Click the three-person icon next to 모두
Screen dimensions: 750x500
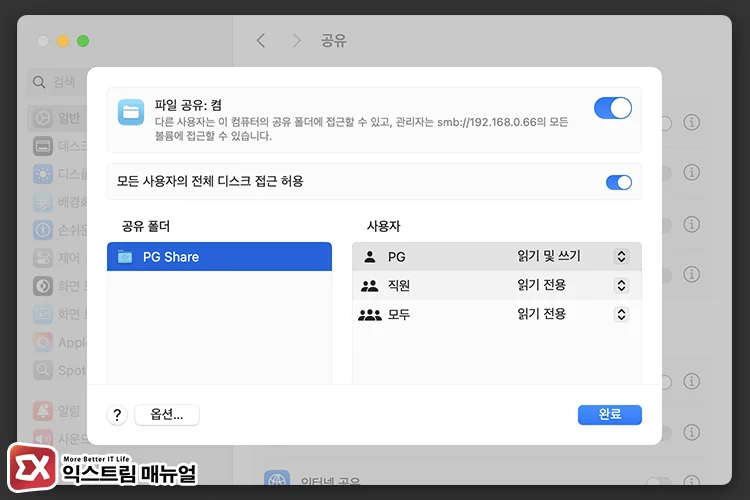[x=370, y=315]
